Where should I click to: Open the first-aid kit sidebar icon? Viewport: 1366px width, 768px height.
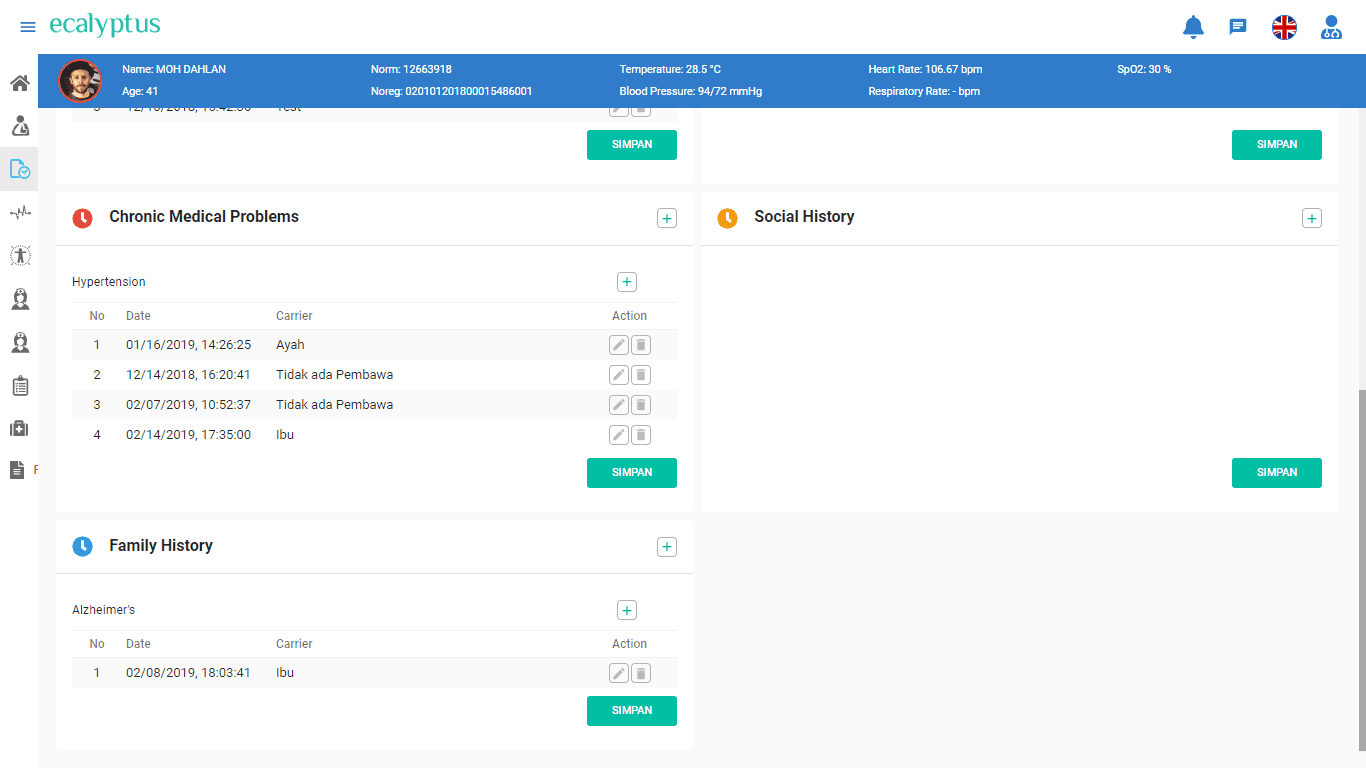(20, 428)
